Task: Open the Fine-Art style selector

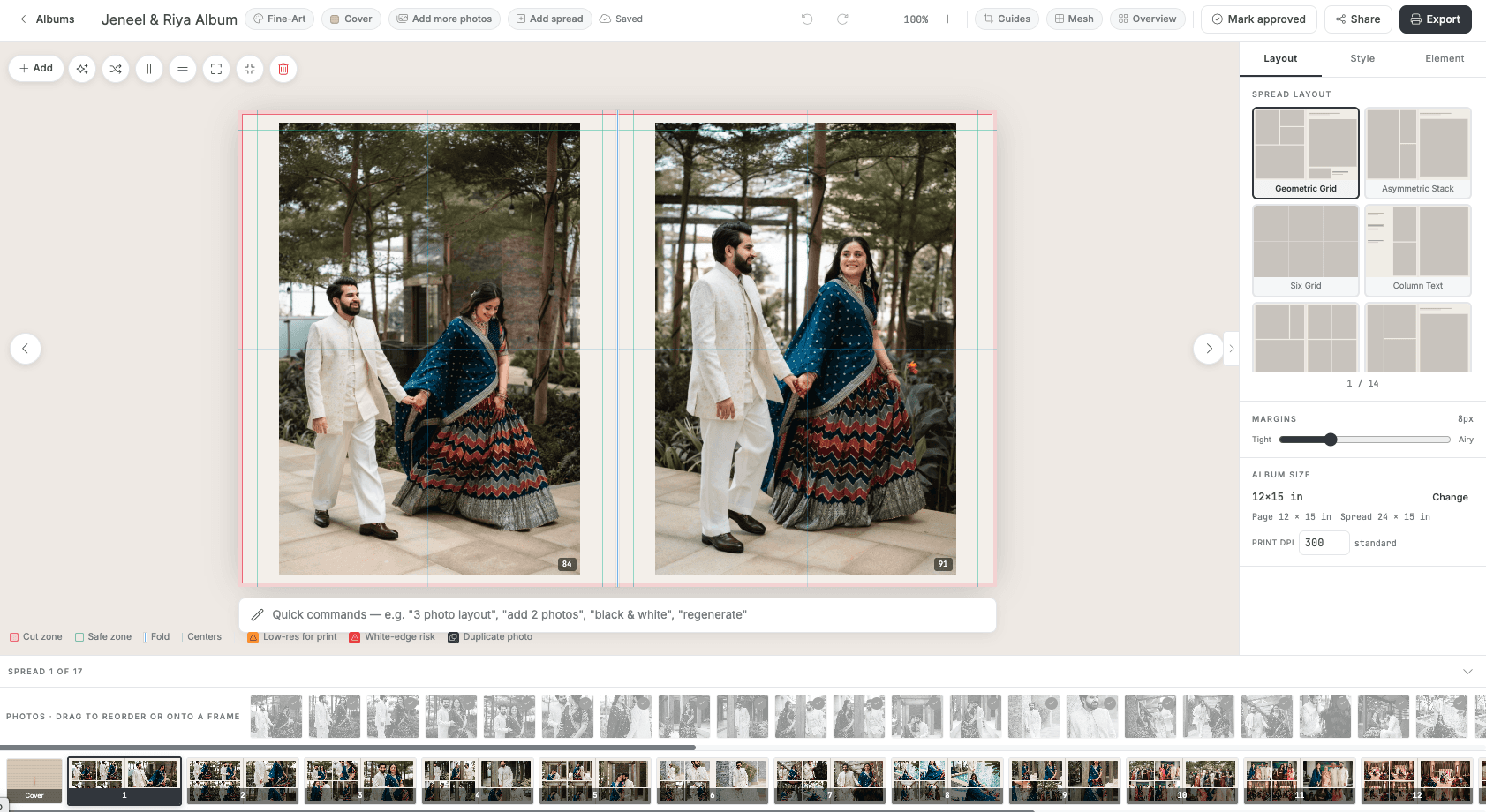Action: 280,19
